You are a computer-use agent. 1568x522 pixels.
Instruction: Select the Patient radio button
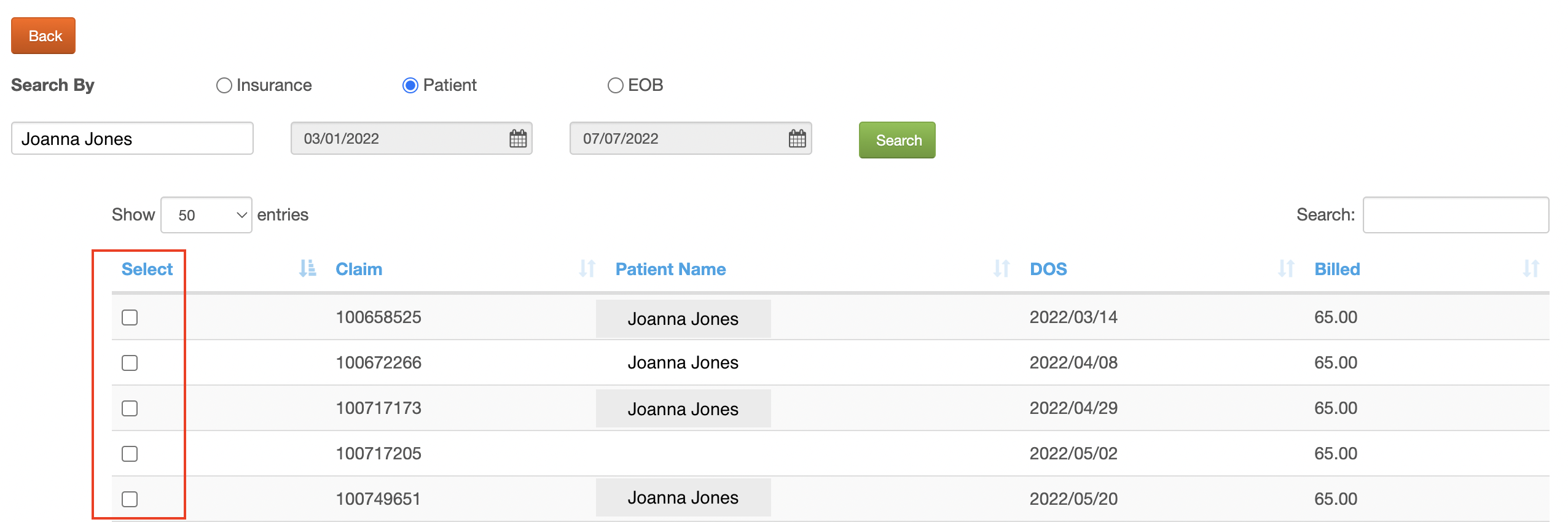(410, 85)
